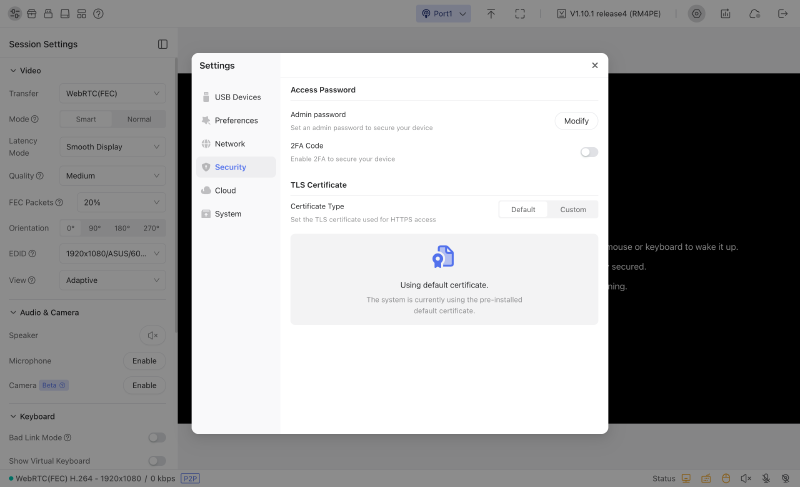
Task: Collapse the Audio & Camera section
Action: tap(44, 313)
